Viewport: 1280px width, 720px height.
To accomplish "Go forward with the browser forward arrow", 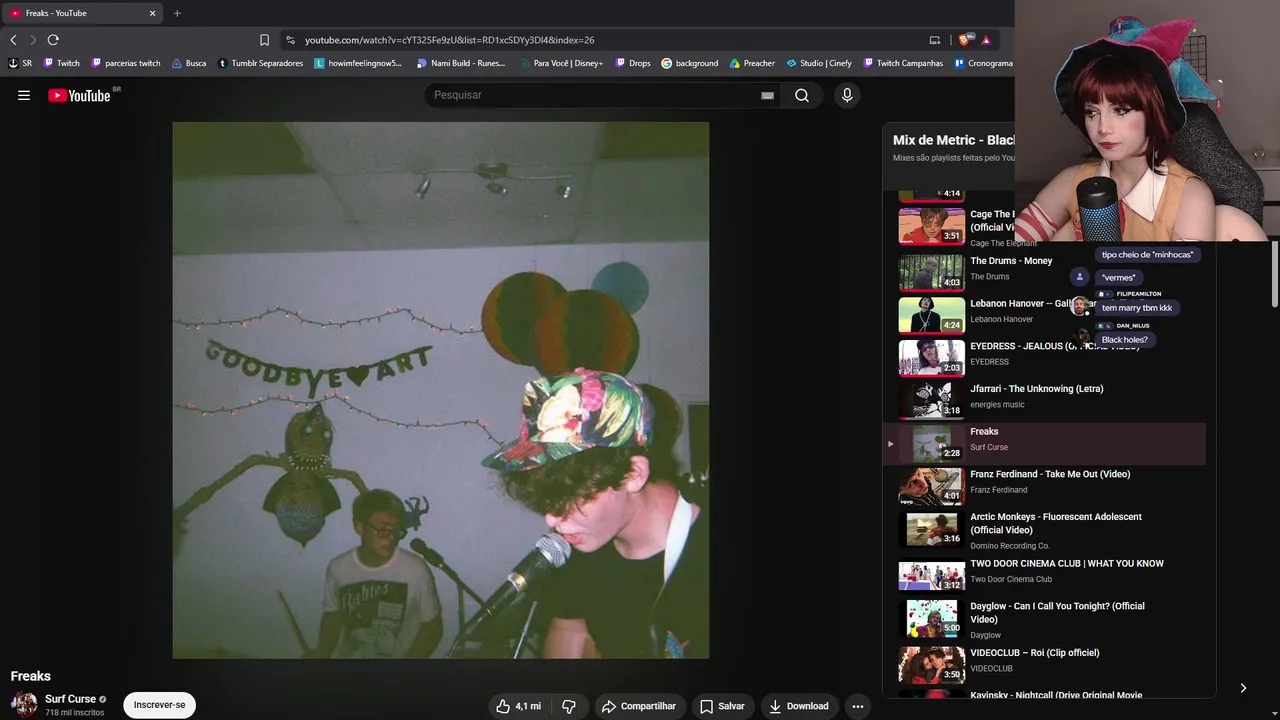I will [x=32, y=40].
